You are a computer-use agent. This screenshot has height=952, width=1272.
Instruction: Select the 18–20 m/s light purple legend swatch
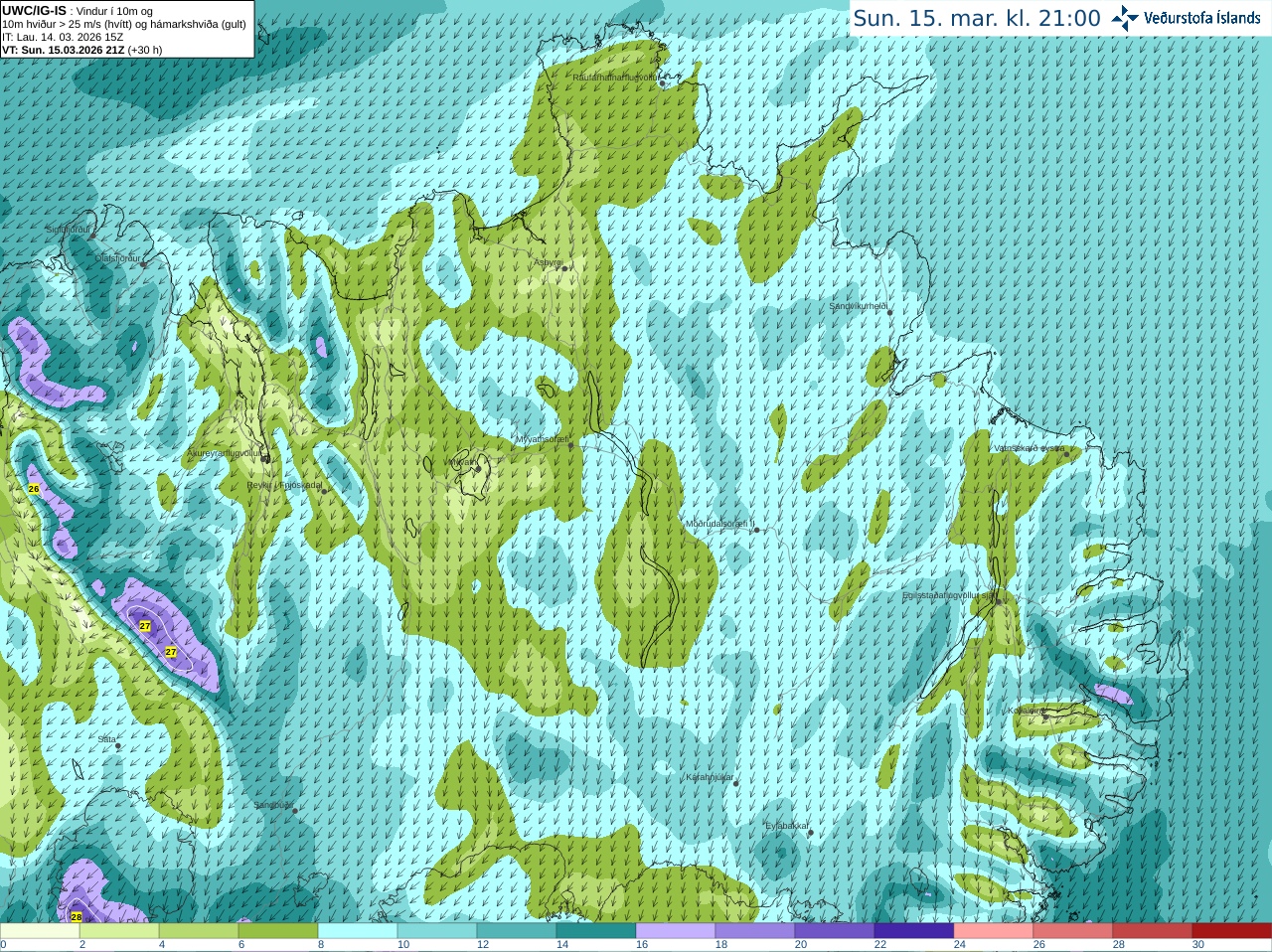pyautogui.click(x=755, y=931)
